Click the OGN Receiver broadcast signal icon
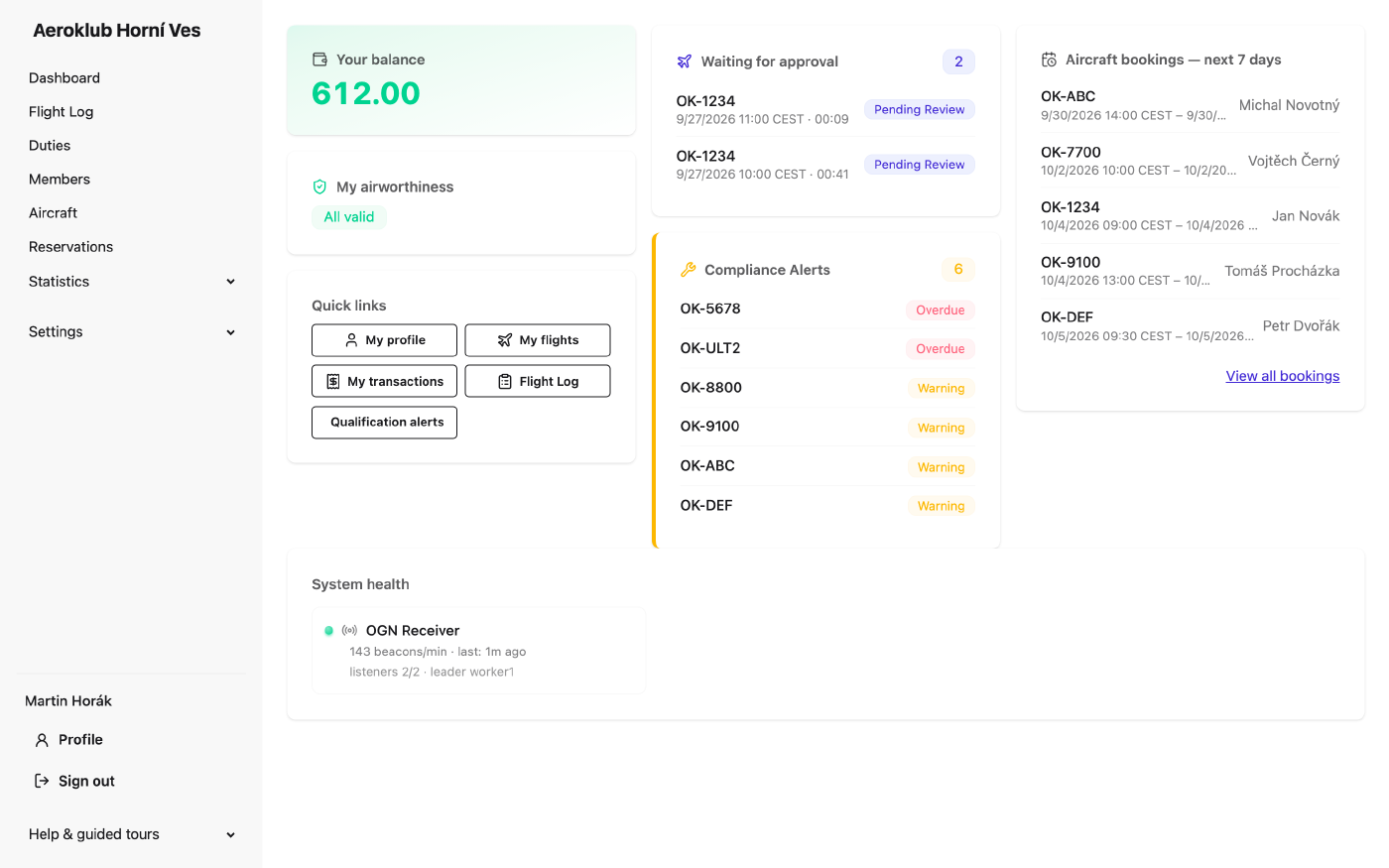The width and height of the screenshot is (1389, 868). (349, 630)
